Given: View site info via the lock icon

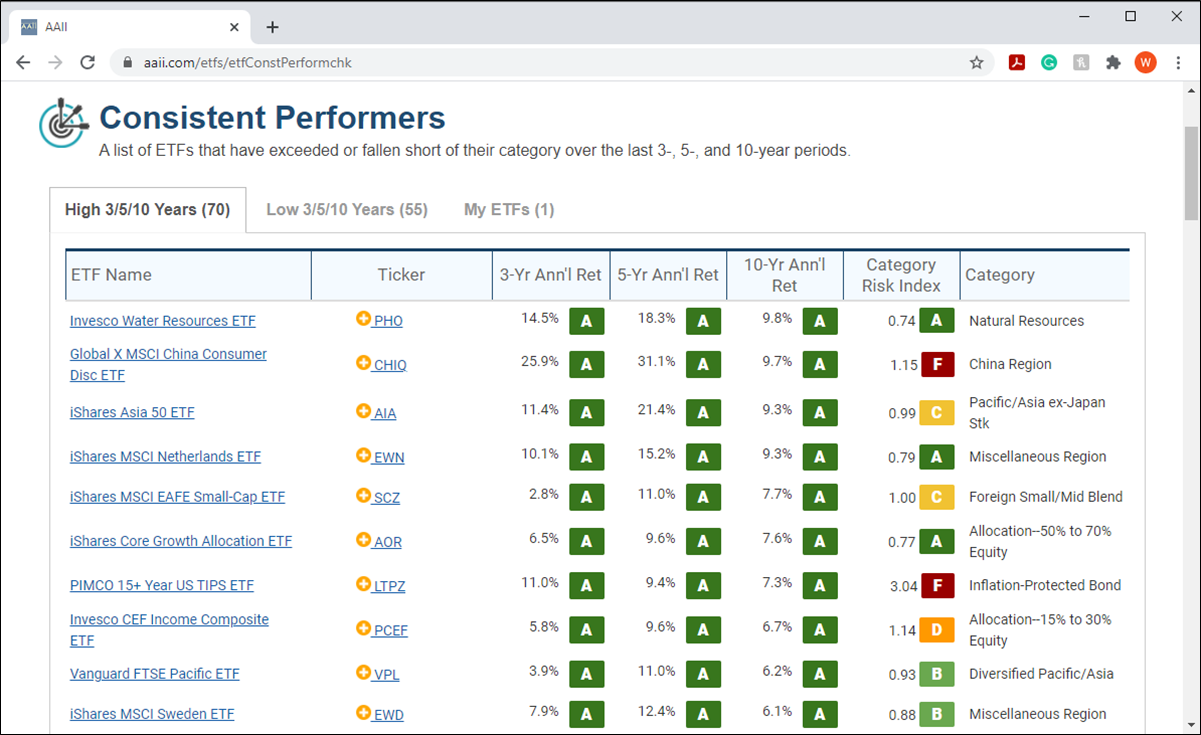Looking at the screenshot, I should (127, 62).
